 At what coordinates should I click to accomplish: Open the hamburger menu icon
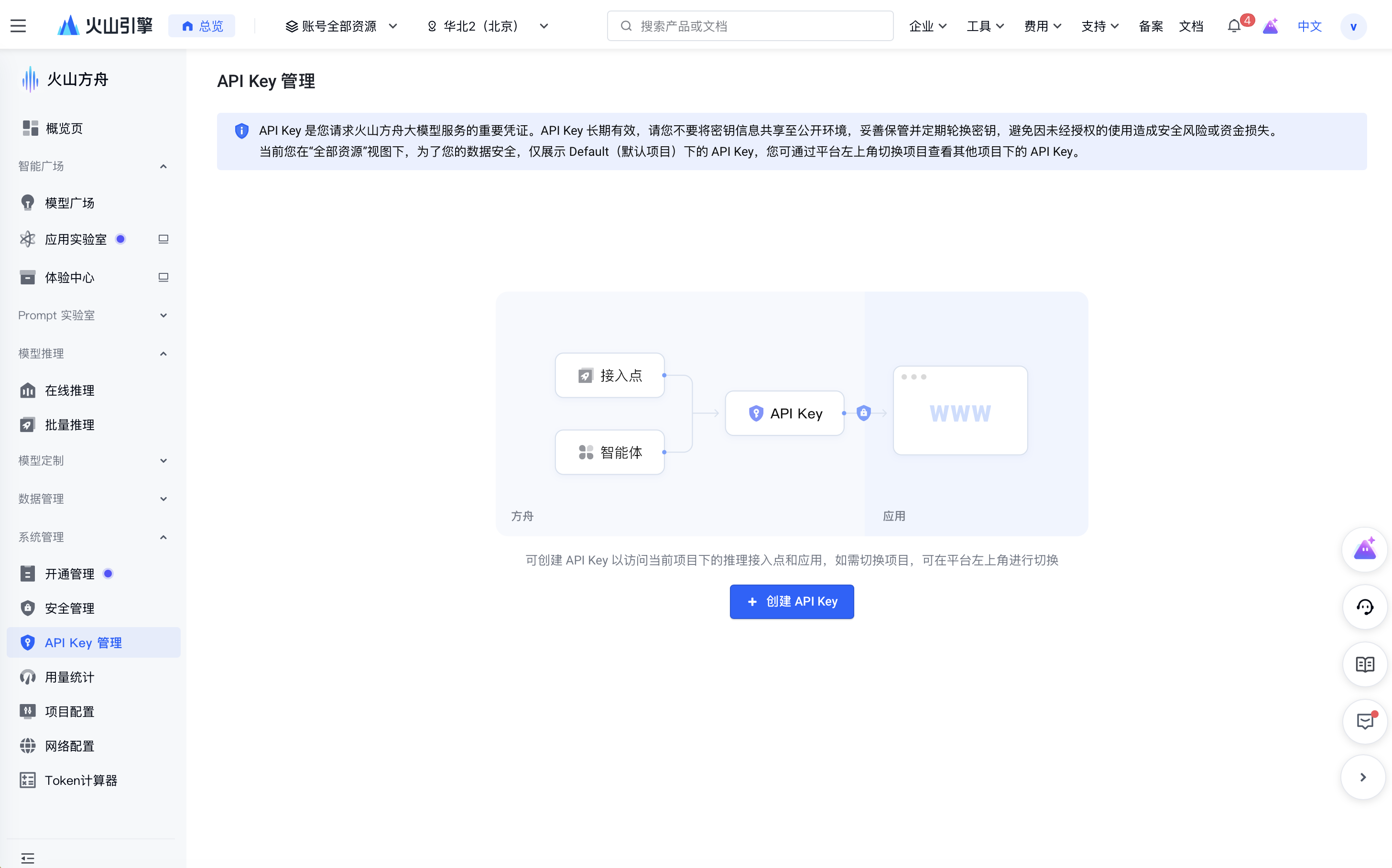click(18, 26)
